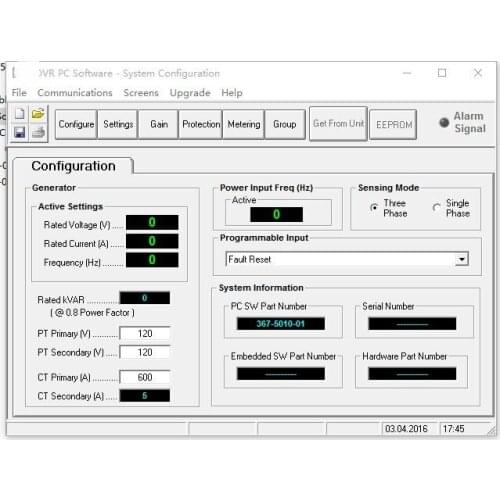Click the Serial Number display box
Screen dimensions: 500x500
412,323
